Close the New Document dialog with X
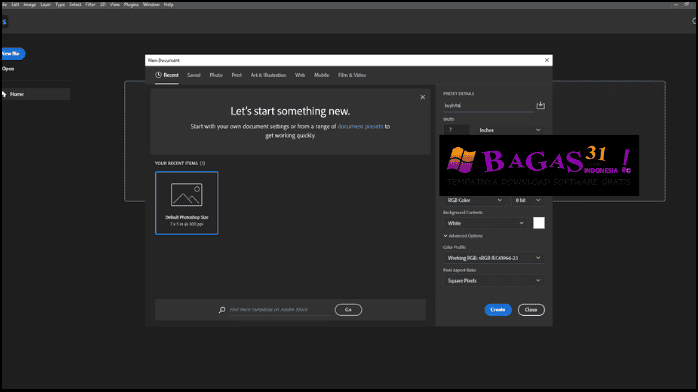The image size is (698, 392). [547, 60]
